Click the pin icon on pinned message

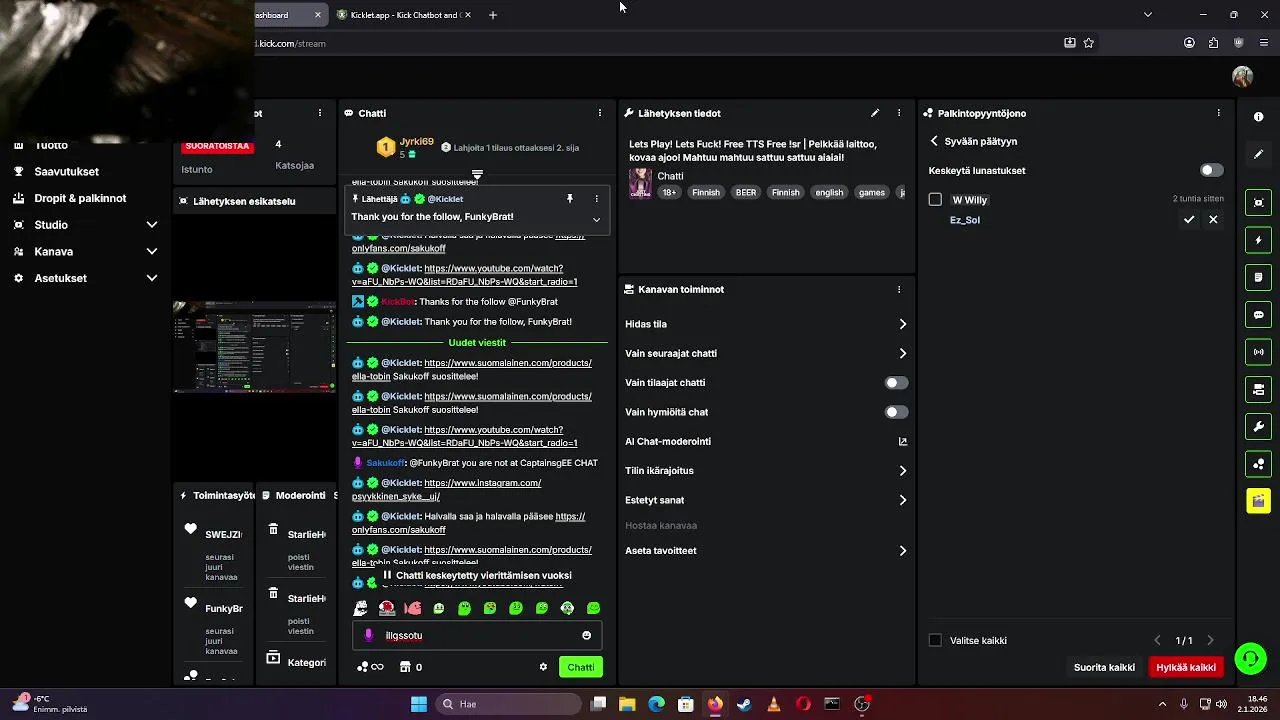point(570,199)
